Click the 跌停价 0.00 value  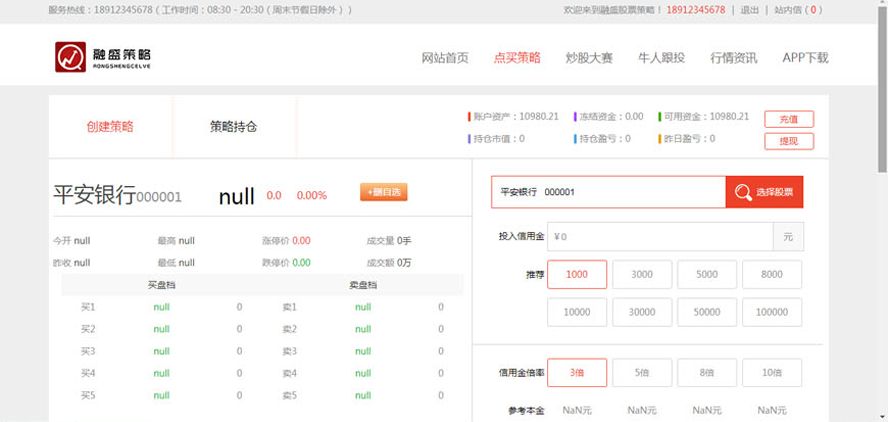(301, 263)
